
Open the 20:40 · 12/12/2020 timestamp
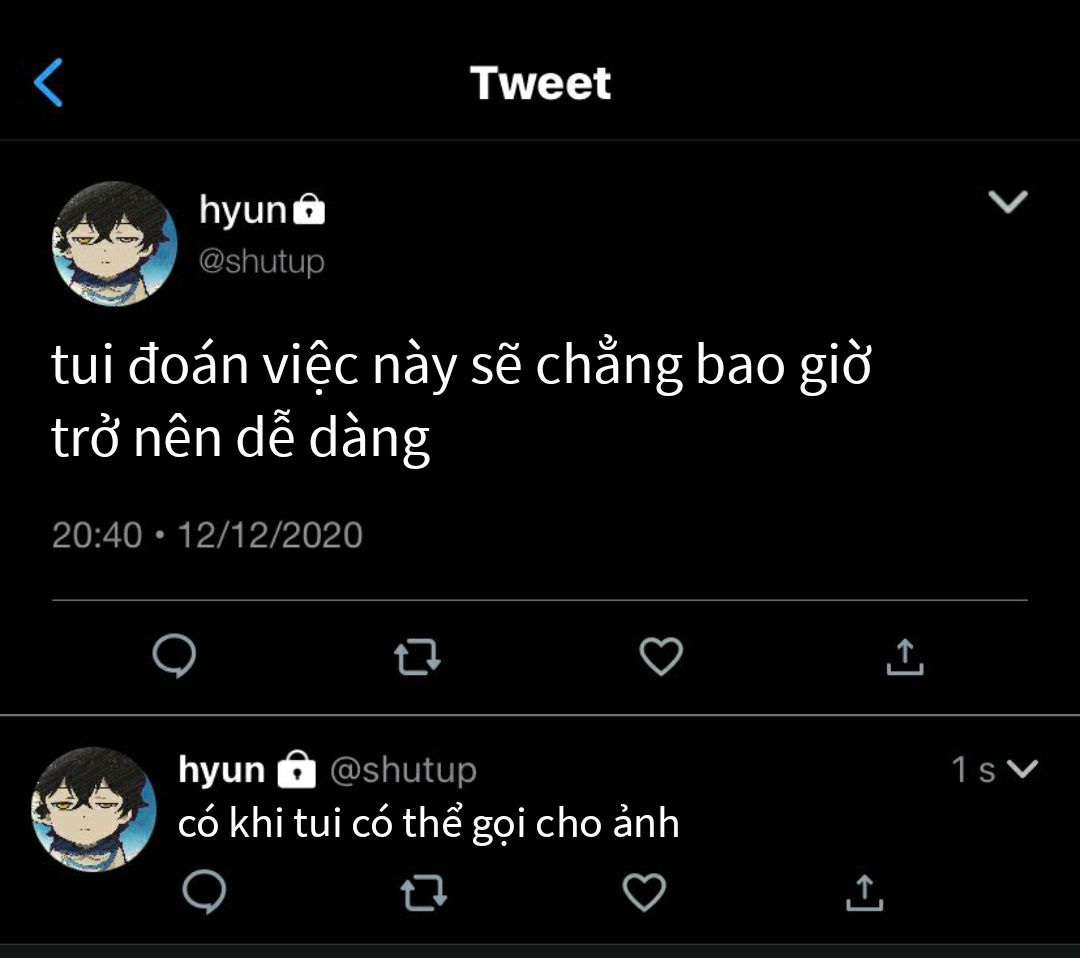pyautogui.click(x=207, y=535)
